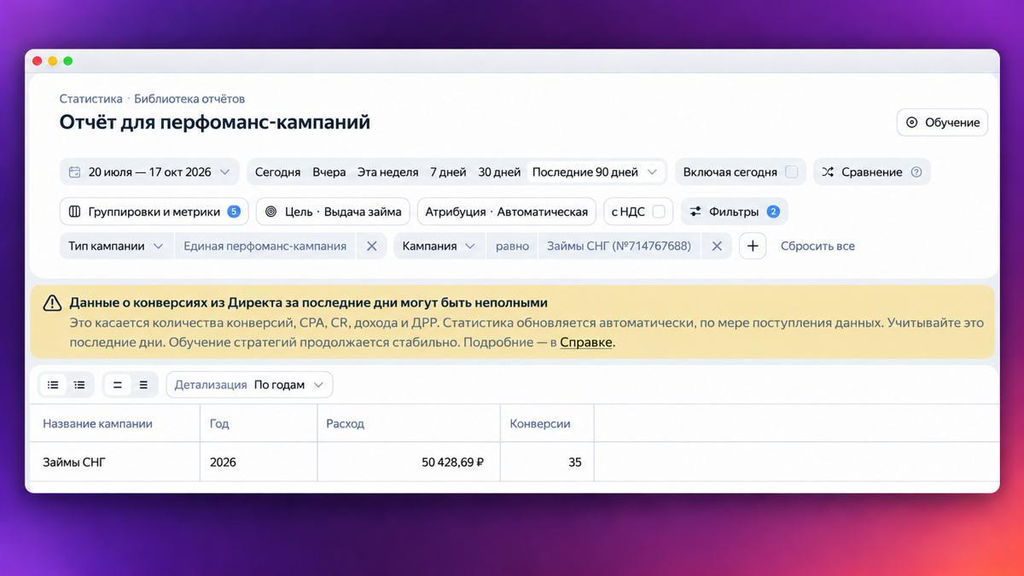
Task: Click the Сравнение shuffle icon
Action: coord(827,172)
